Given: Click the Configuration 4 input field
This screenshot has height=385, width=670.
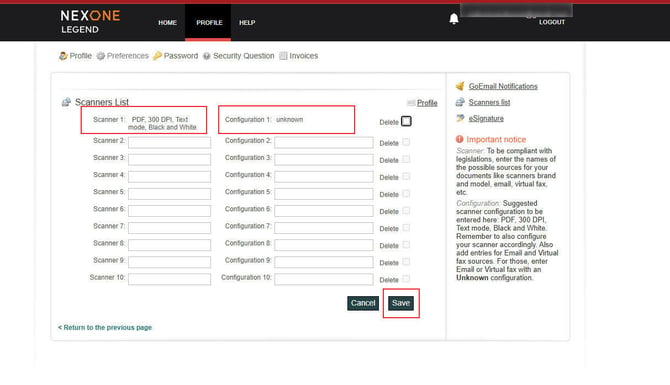Looking at the screenshot, I should click(323, 176).
